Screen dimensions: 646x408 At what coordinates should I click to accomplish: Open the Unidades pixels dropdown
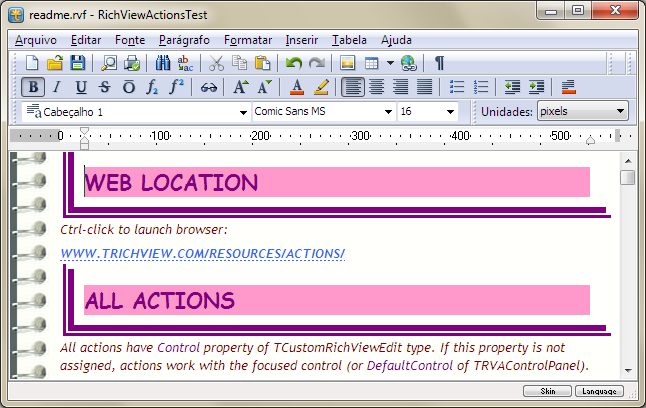[621, 112]
